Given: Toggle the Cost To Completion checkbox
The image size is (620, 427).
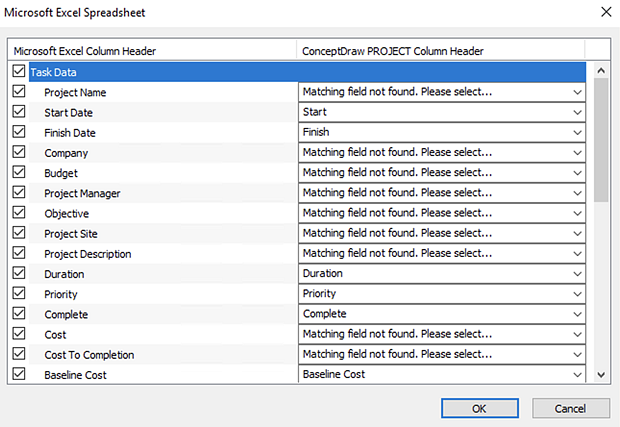Looking at the screenshot, I should click(x=19, y=353).
